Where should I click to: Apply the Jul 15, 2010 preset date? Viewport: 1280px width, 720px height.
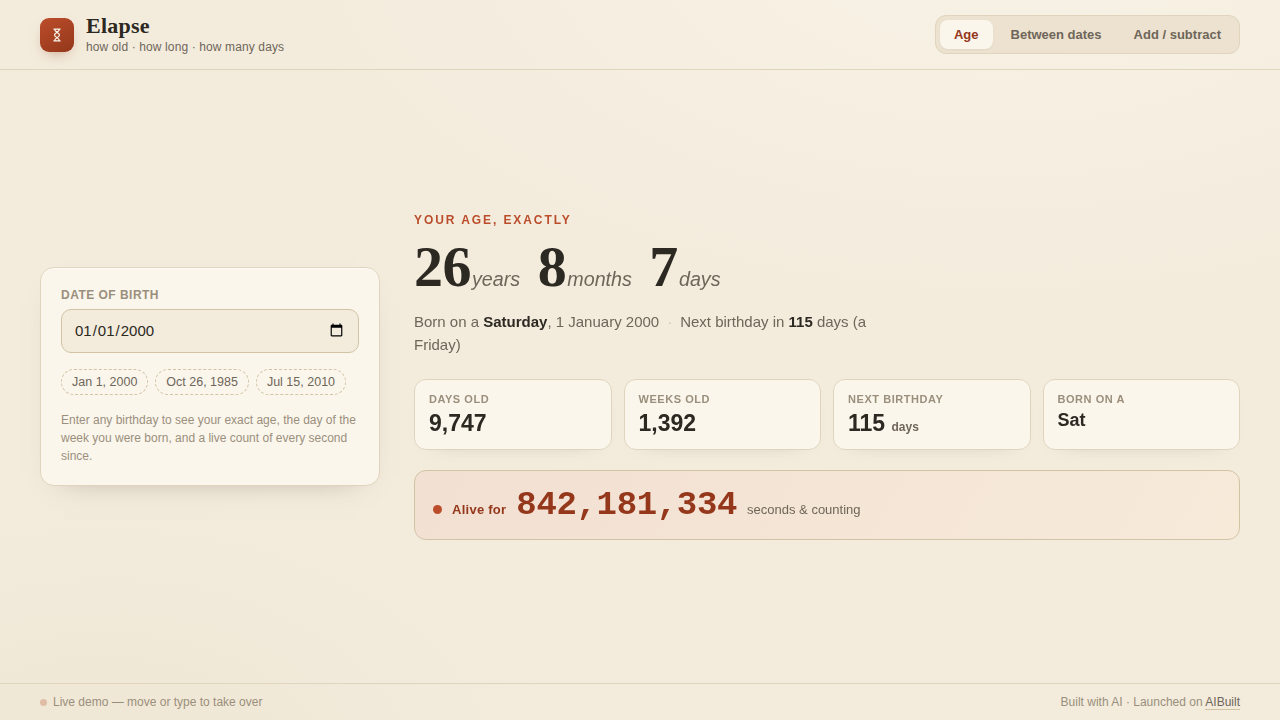pos(301,382)
